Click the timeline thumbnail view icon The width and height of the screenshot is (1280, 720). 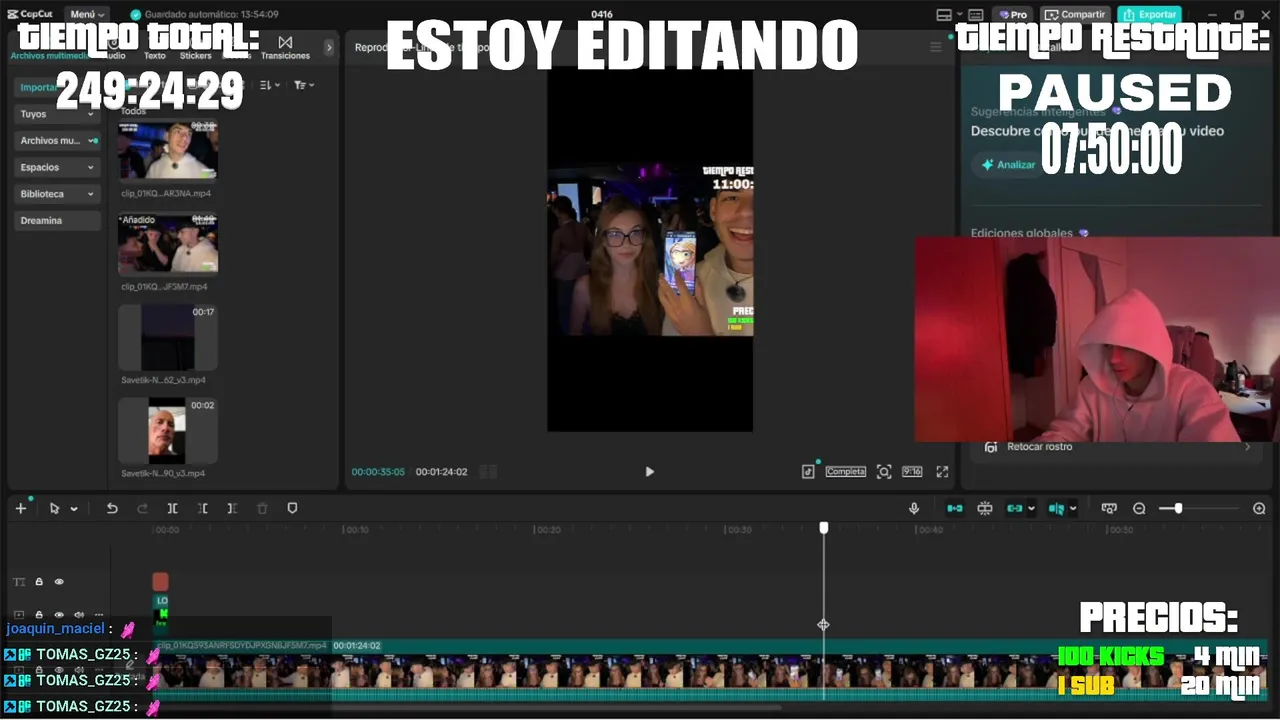[x=1108, y=508]
